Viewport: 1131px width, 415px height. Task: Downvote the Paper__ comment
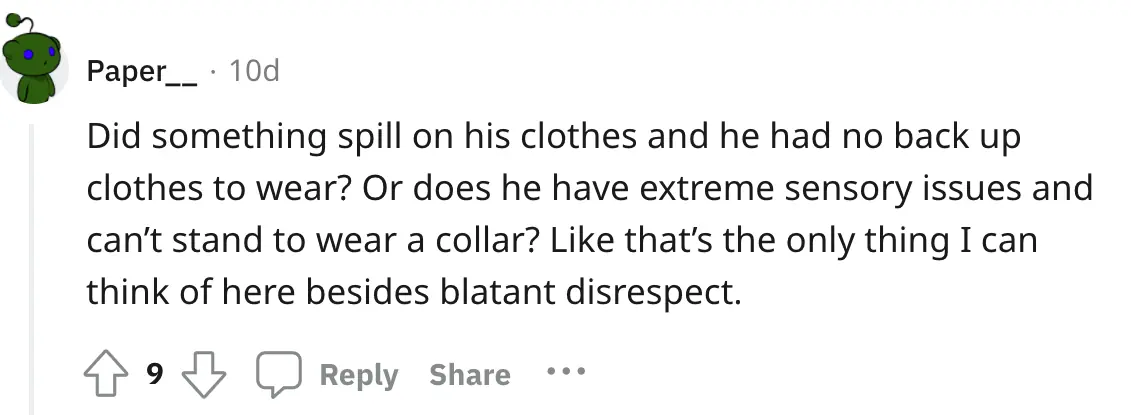point(204,374)
